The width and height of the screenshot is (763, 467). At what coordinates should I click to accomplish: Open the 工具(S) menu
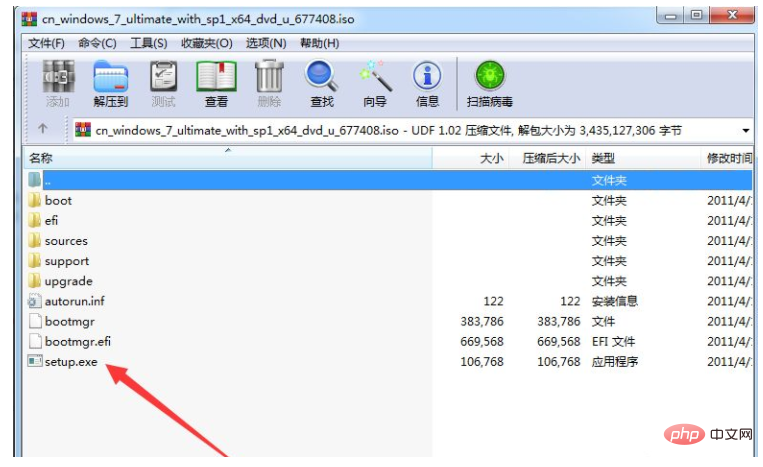point(149,43)
